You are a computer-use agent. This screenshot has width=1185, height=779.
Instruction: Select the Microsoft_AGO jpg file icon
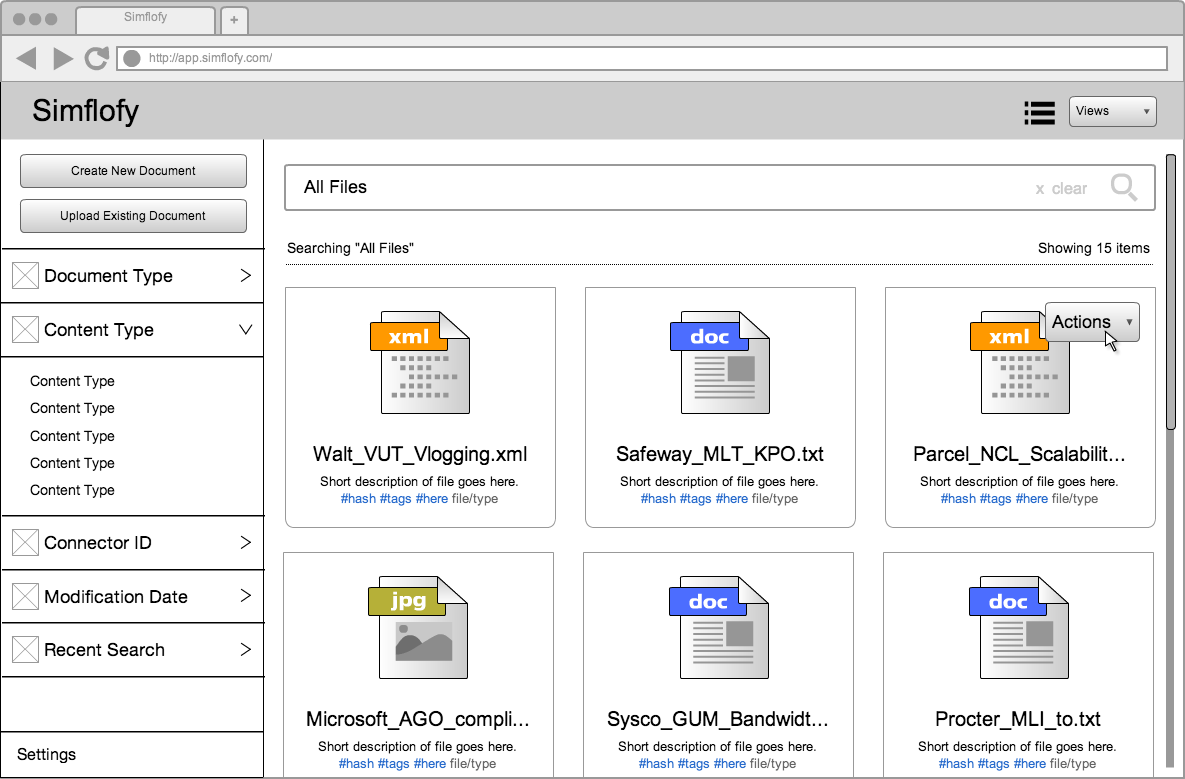418,627
